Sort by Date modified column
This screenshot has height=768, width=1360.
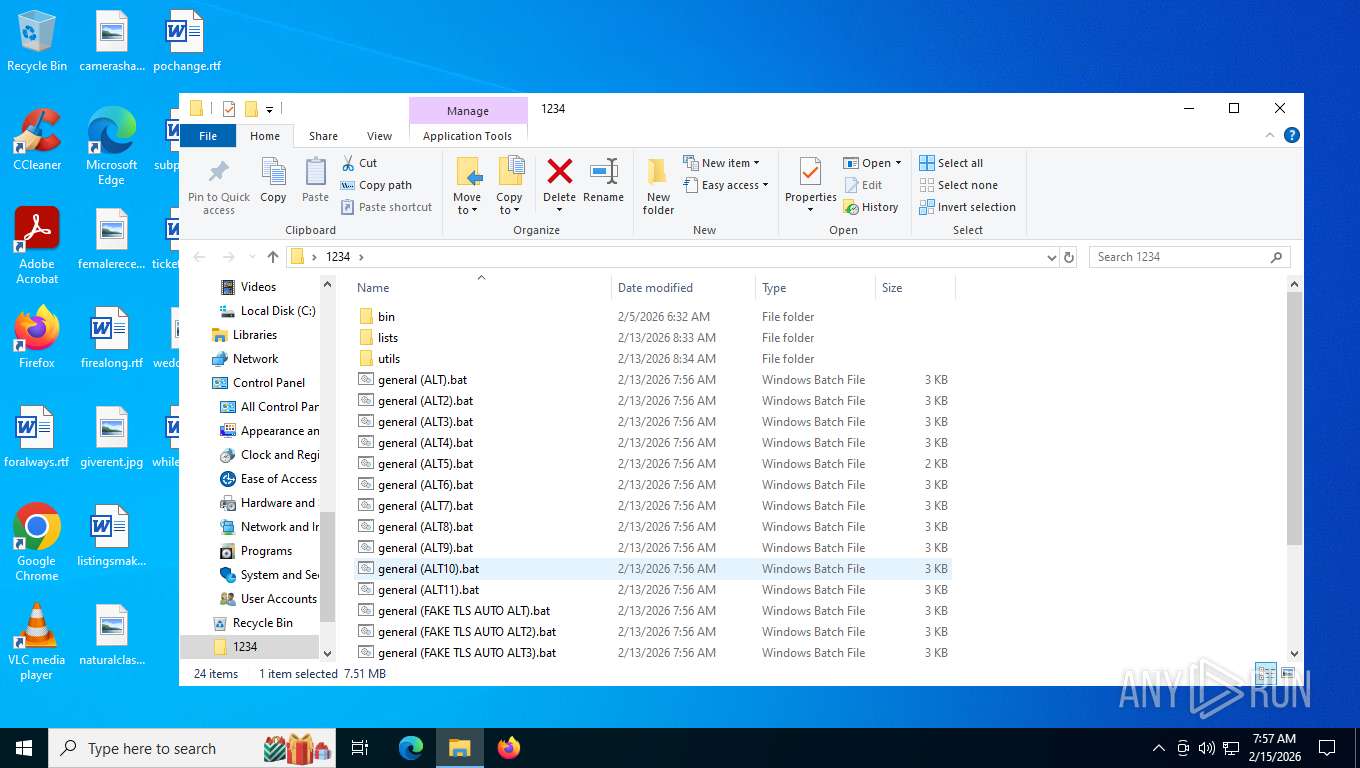click(683, 288)
